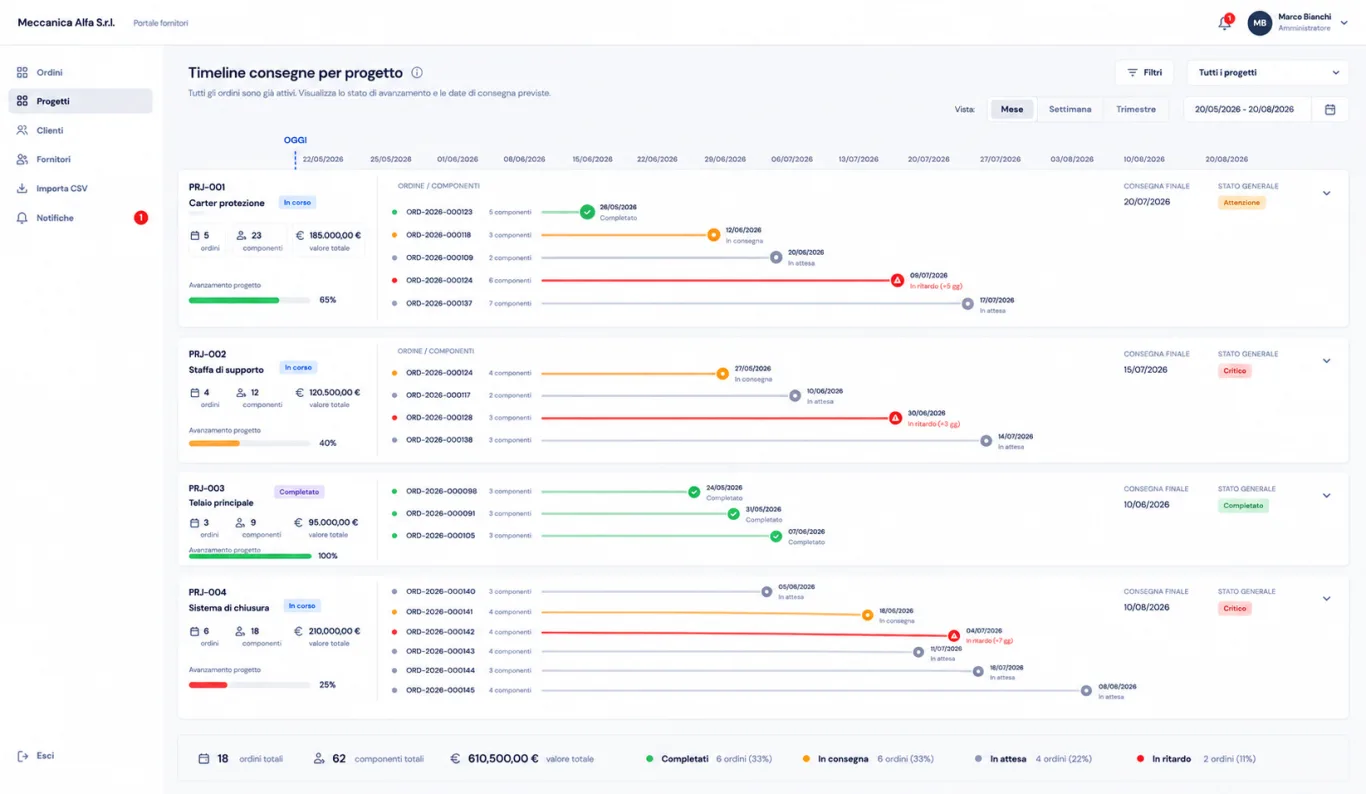Click the orange marker of ORD-2026-000141
Viewport: 1366px width, 794px height.
click(x=868, y=615)
